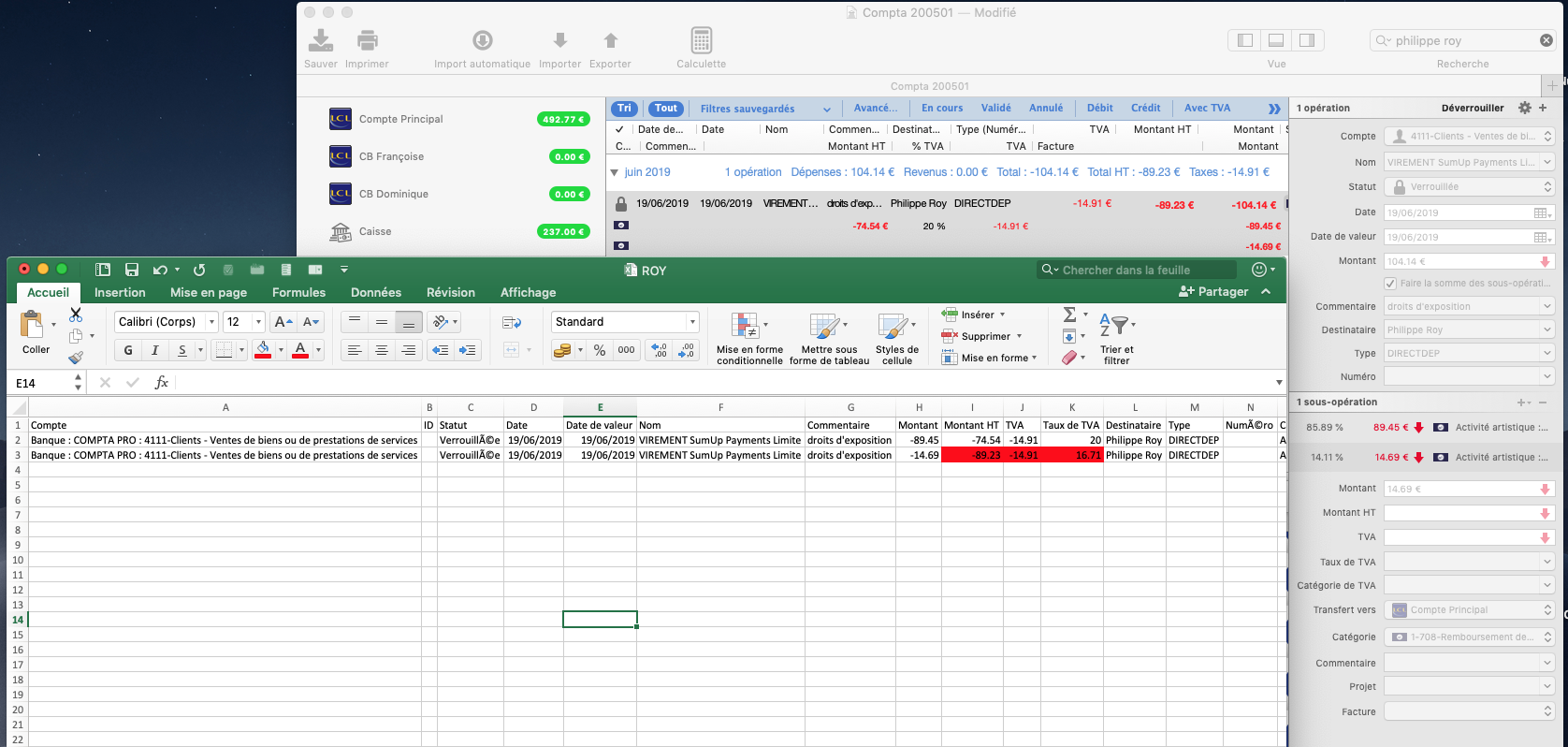Switch to Insertion ribbon tab
This screenshot has width=1568, height=747.
click(120, 292)
